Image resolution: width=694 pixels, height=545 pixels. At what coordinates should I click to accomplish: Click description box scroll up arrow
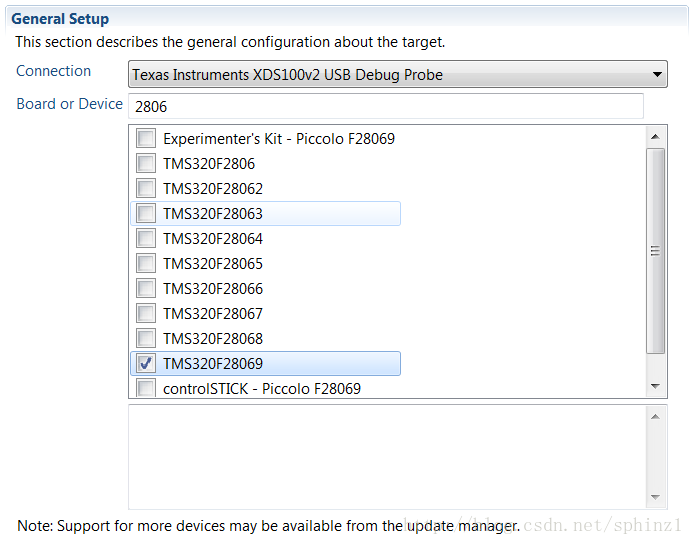coord(655,417)
